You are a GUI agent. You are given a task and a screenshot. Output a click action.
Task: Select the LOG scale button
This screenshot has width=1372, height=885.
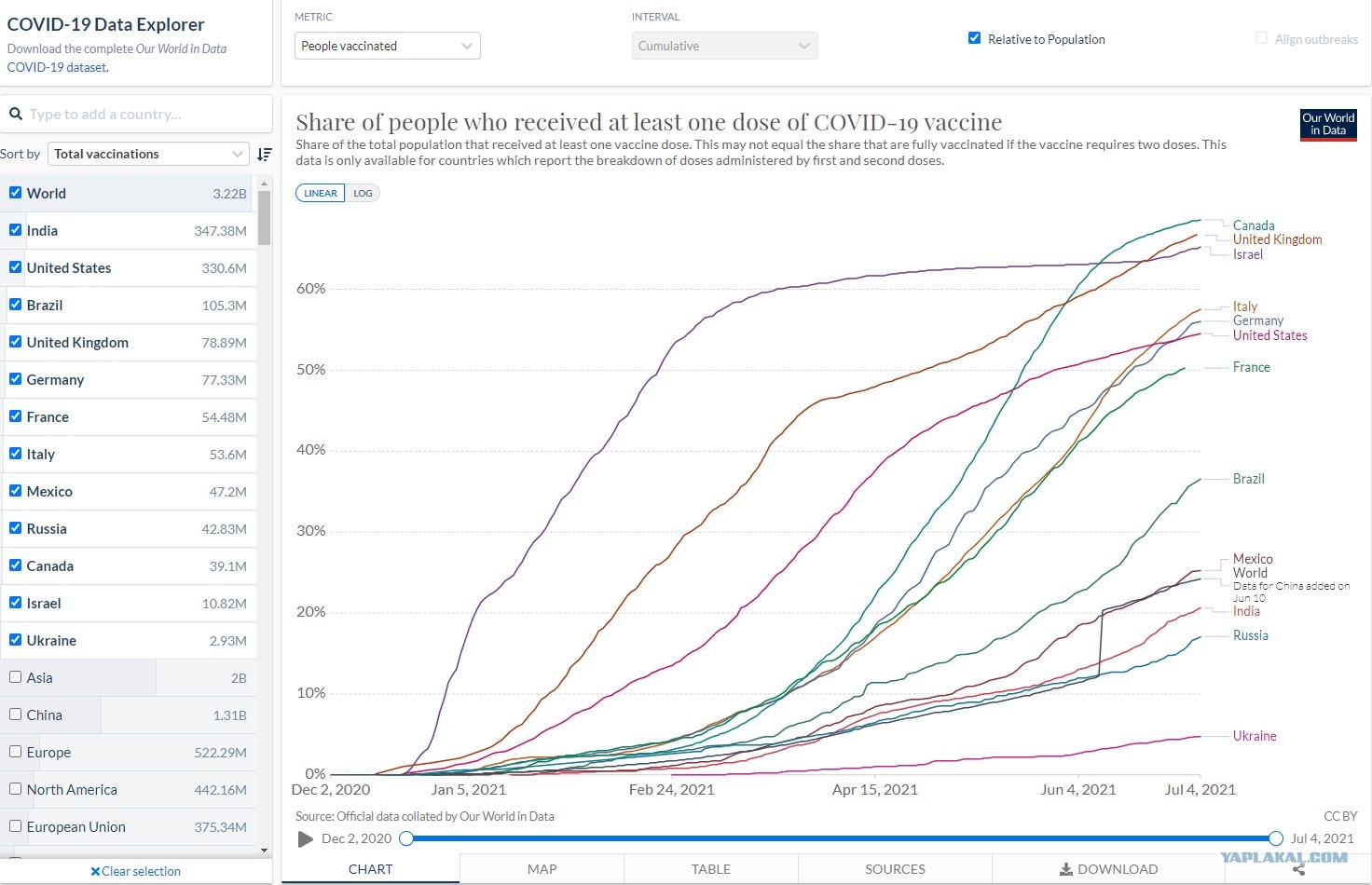pos(363,193)
